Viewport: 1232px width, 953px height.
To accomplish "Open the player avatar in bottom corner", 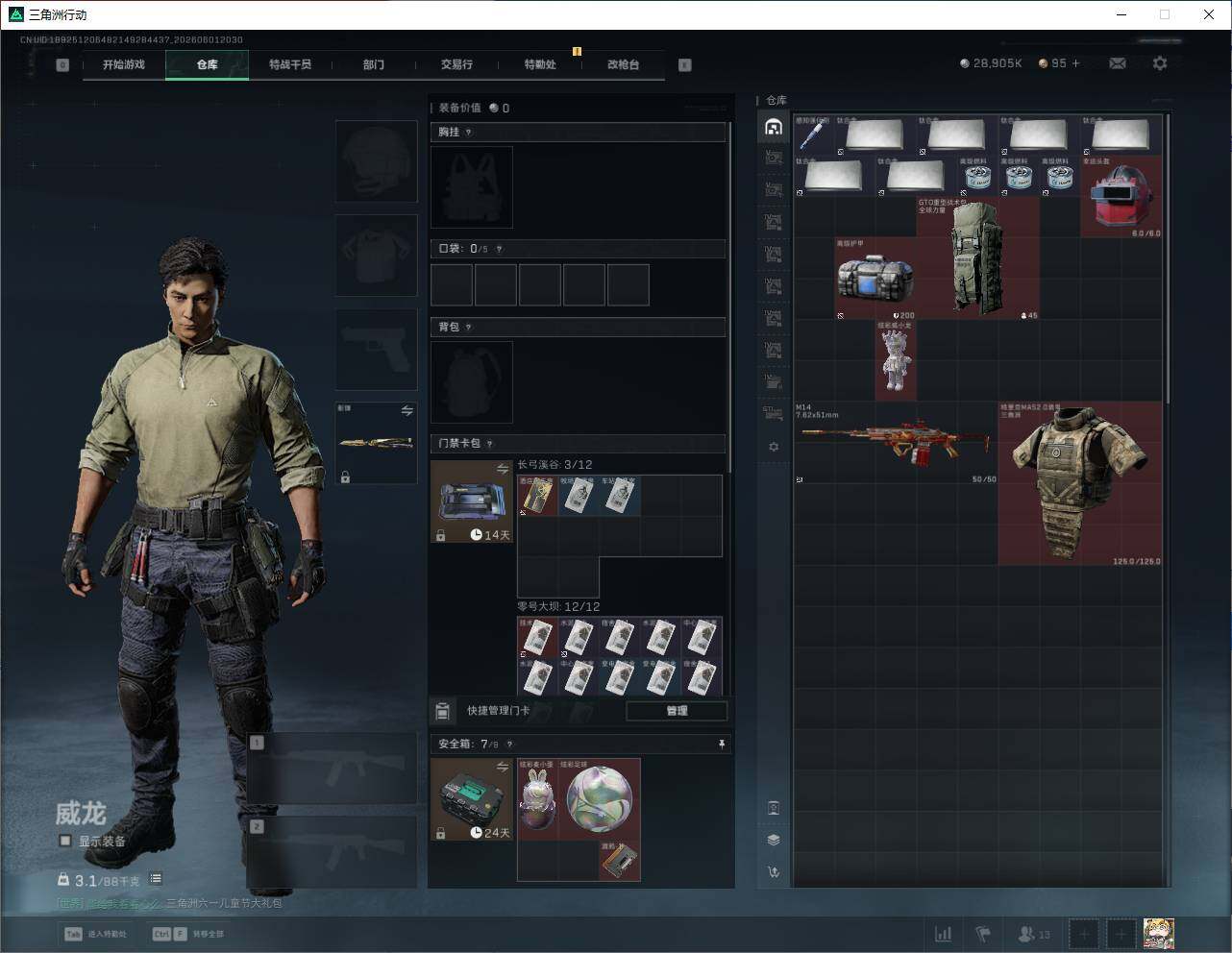I will [x=1158, y=934].
